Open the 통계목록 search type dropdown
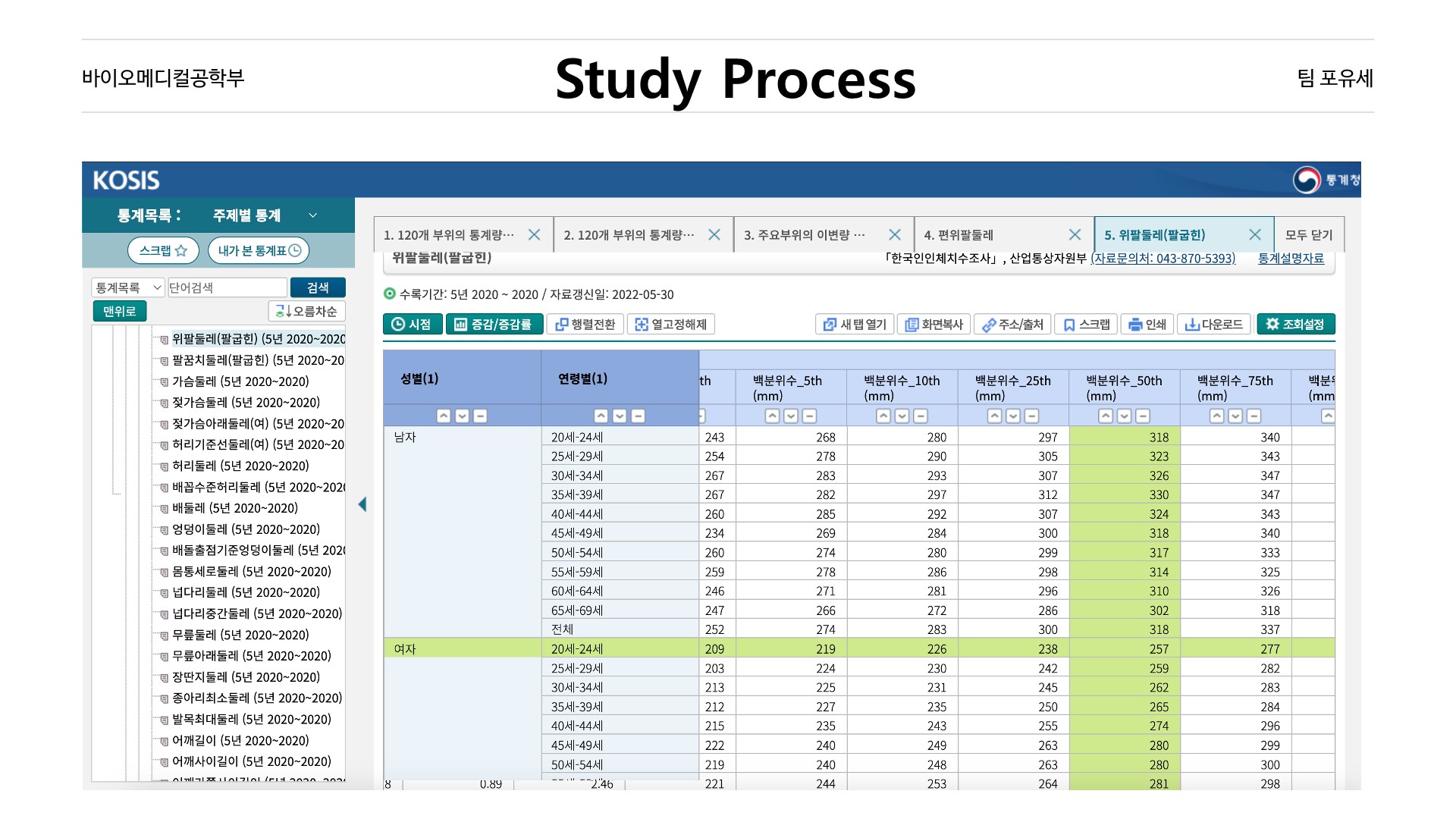 pos(127,287)
